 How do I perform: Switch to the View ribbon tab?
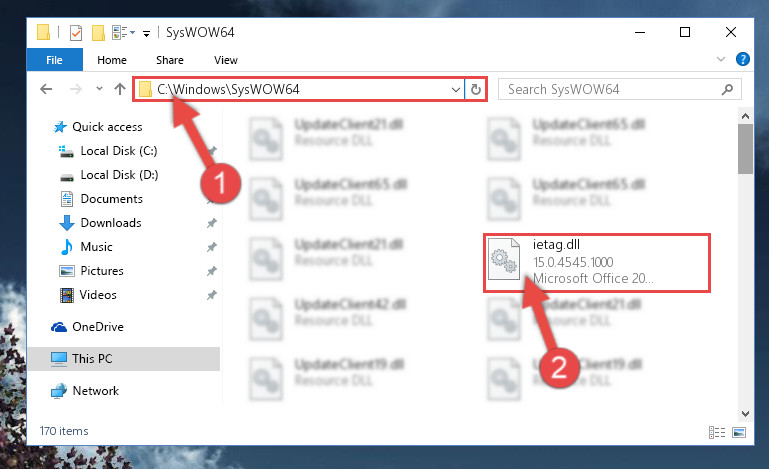[x=226, y=60]
